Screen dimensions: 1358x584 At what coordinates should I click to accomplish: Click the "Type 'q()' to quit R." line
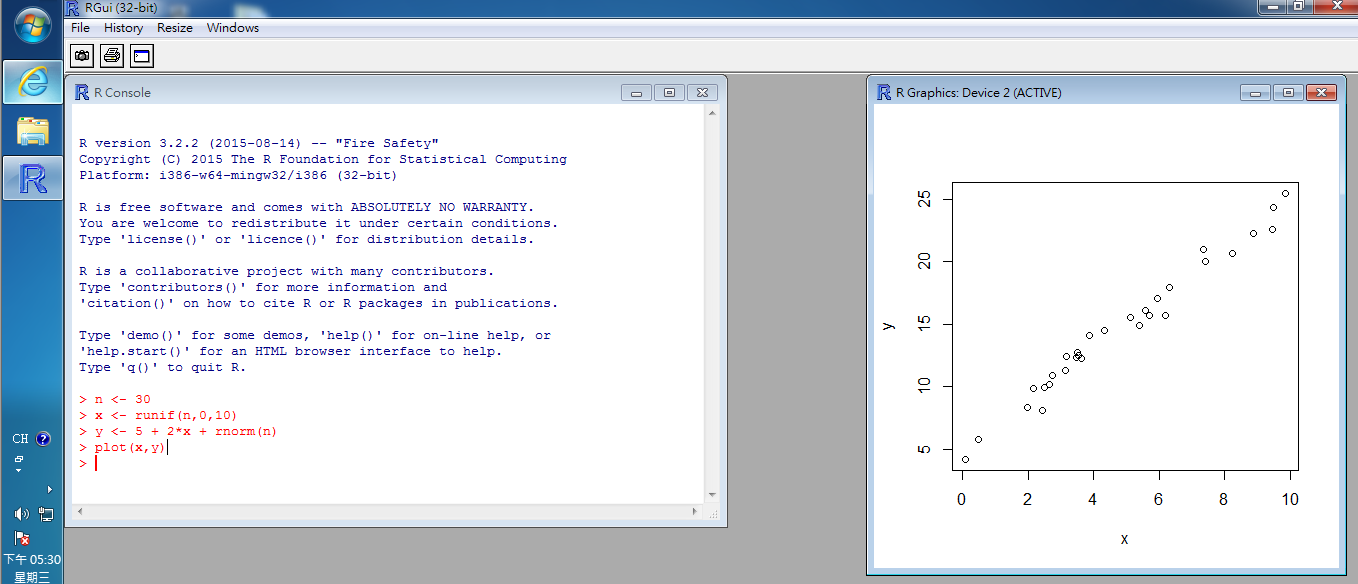(x=162, y=367)
